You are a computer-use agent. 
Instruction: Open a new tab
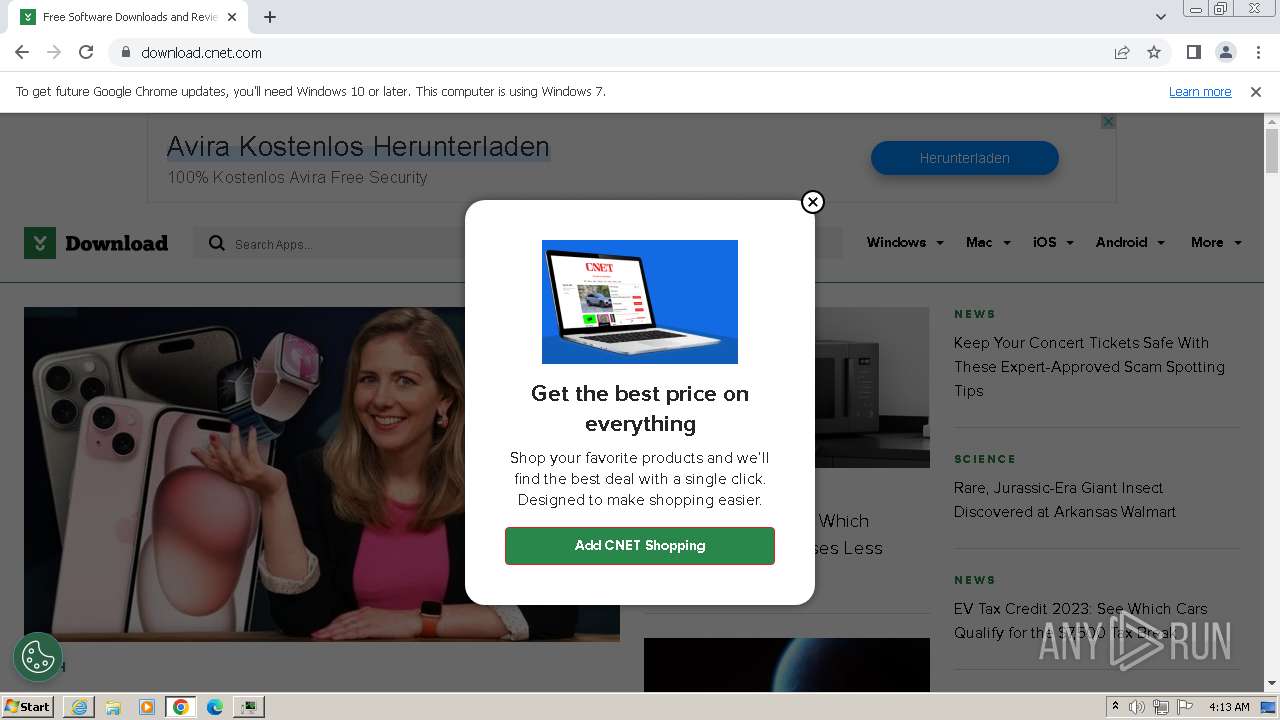[270, 17]
